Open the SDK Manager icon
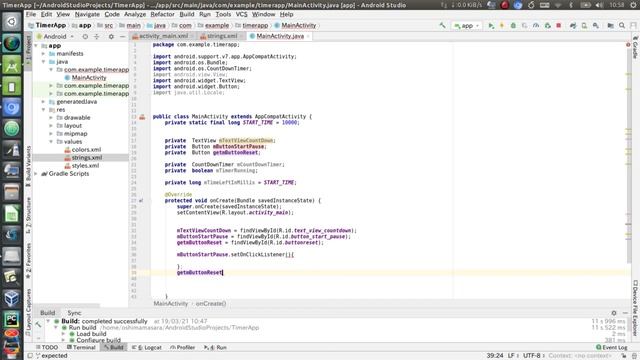This screenshot has width=640, height=360. (x=596, y=25)
